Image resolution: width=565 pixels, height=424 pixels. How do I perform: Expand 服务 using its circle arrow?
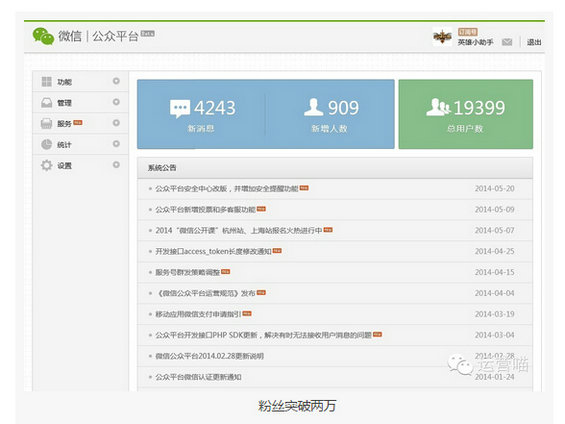116,123
